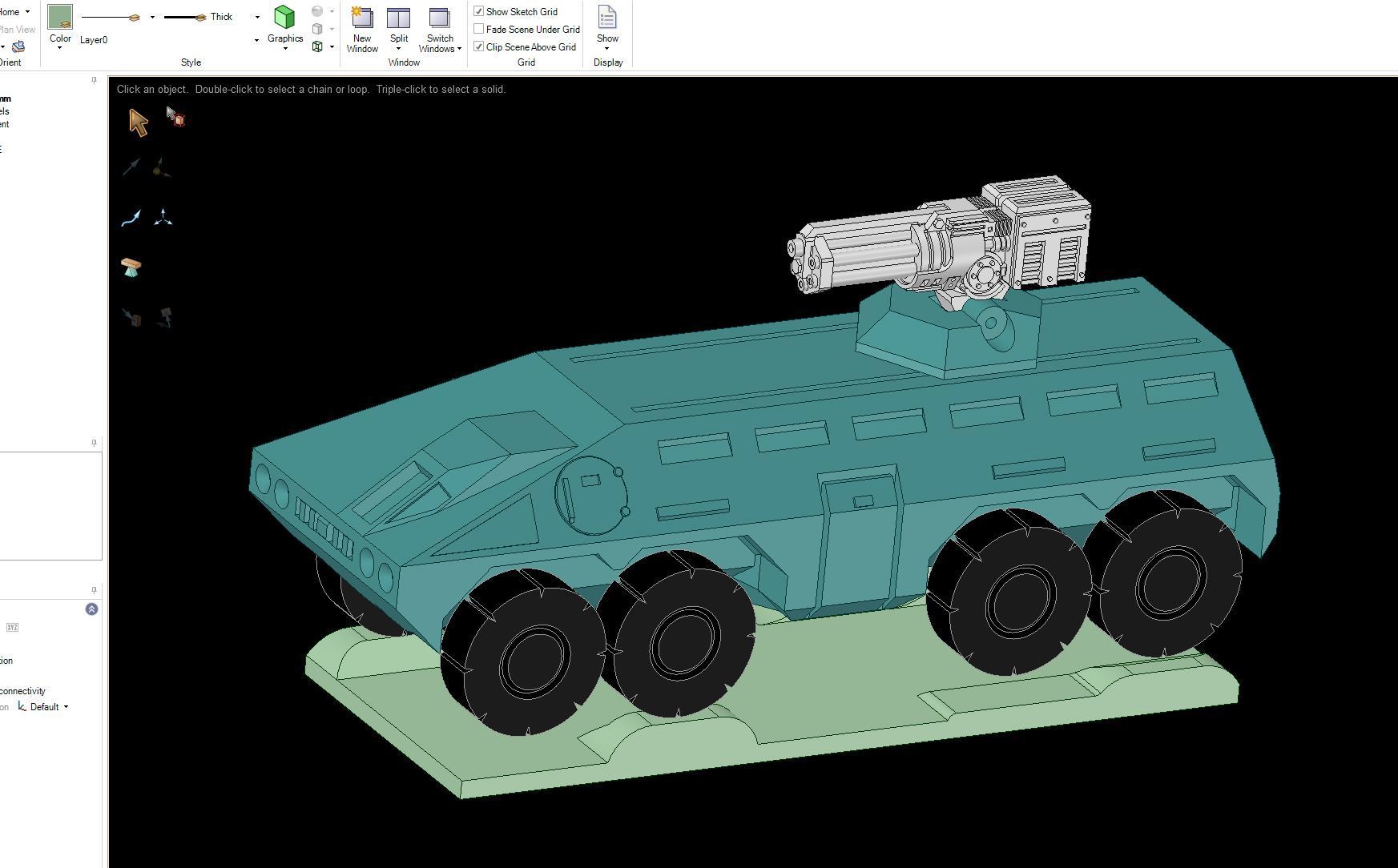The width and height of the screenshot is (1398, 868).
Task: Expand the Layer0 layer dropdown arrow
Action: click(257, 40)
